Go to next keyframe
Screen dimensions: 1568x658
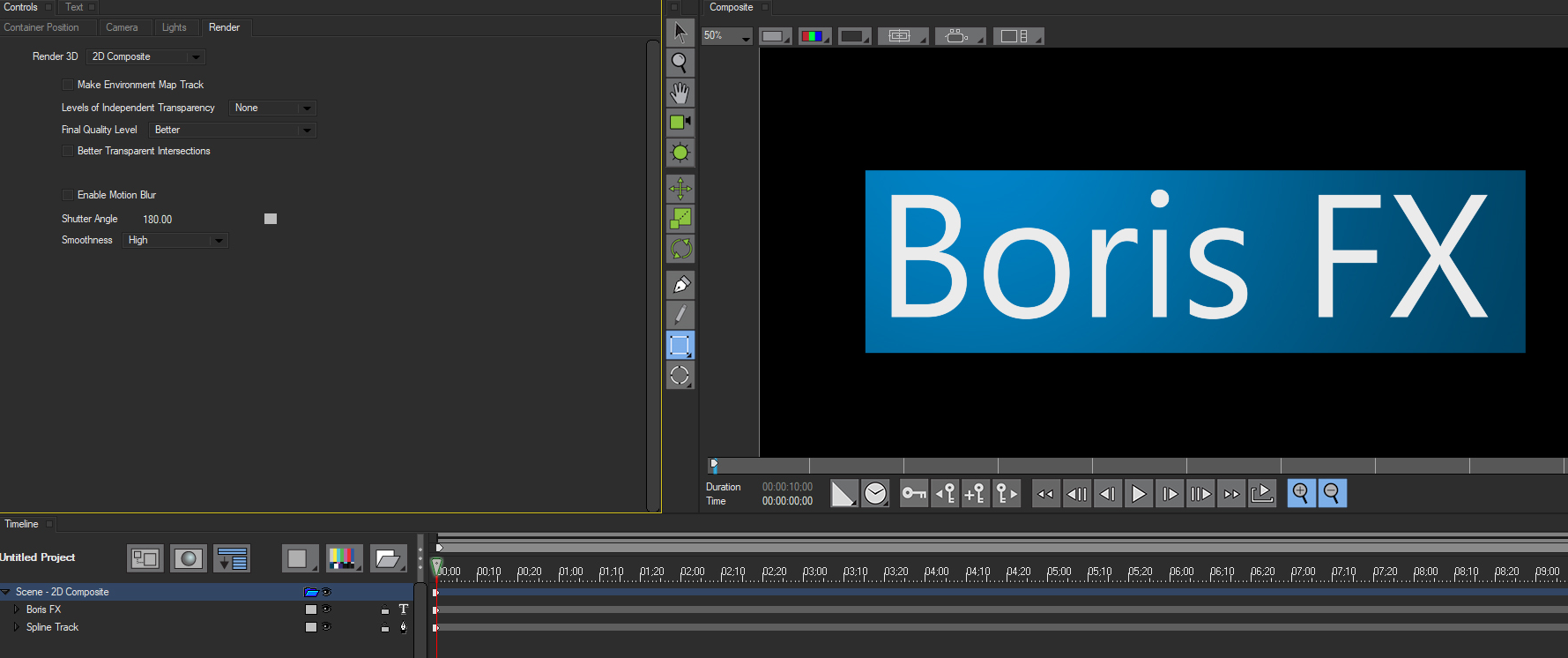coord(1006,494)
